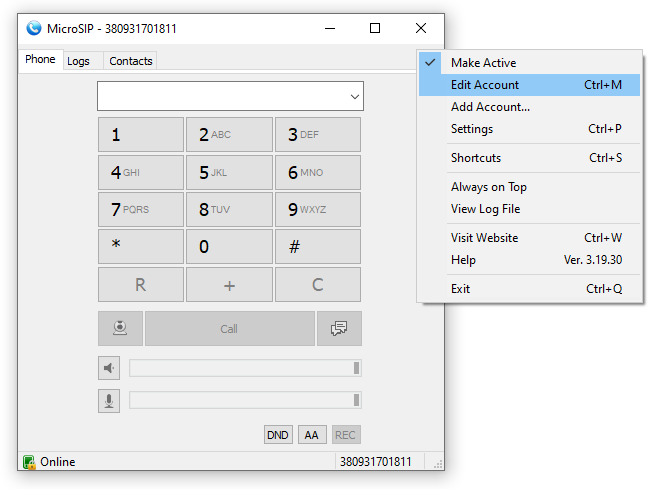Open Help menu entry
The height and width of the screenshot is (492, 657).
tap(530, 260)
